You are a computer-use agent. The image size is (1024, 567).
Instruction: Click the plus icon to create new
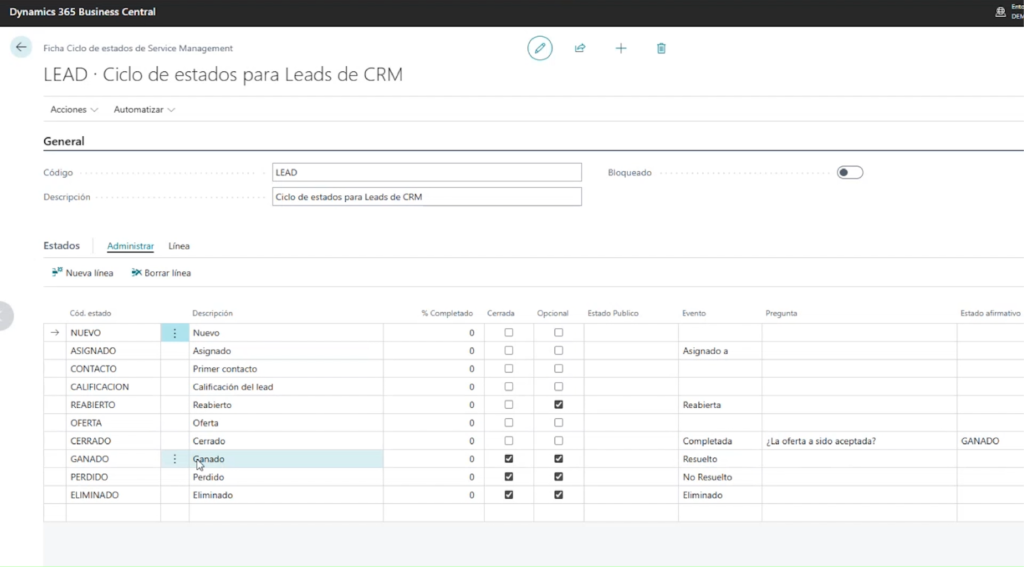click(x=621, y=48)
